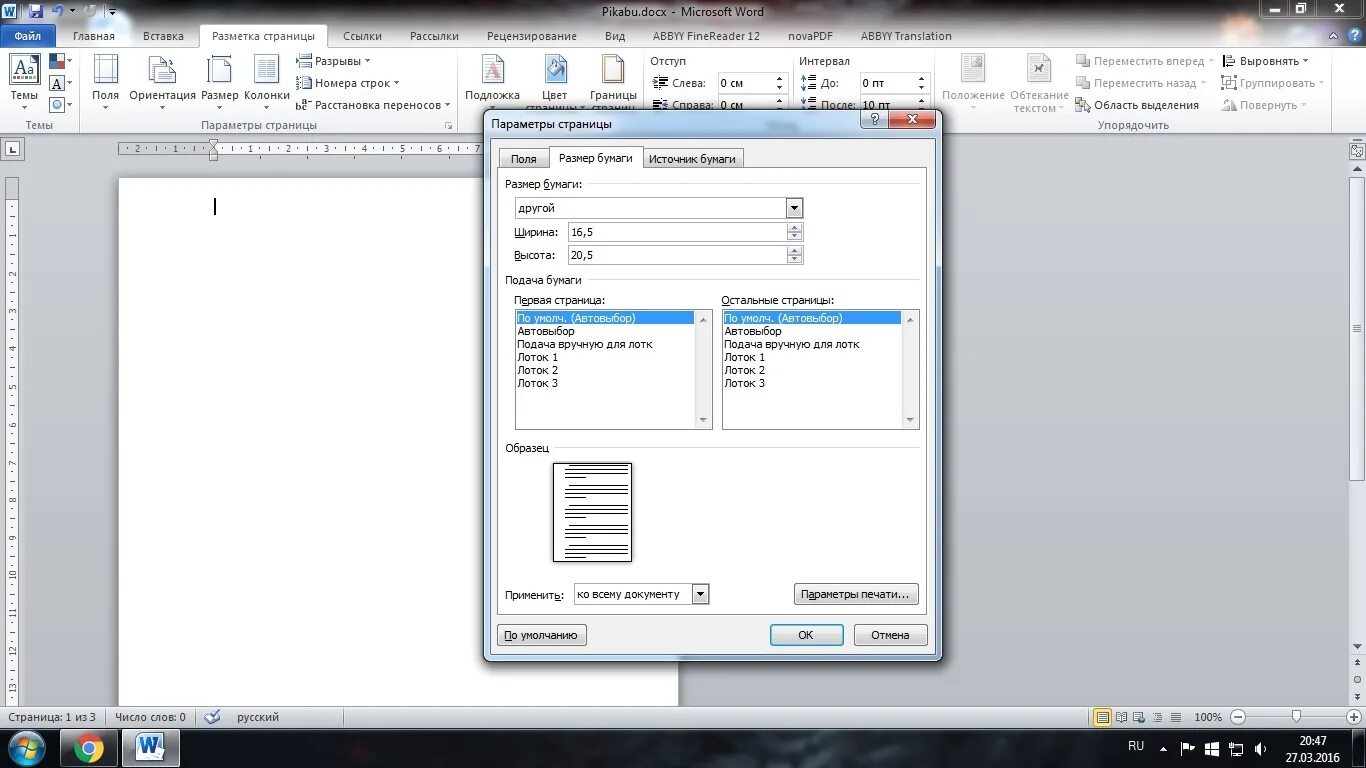The height and width of the screenshot is (768, 1366).
Task: Switch to the Поля tab in dialog
Action: point(524,159)
